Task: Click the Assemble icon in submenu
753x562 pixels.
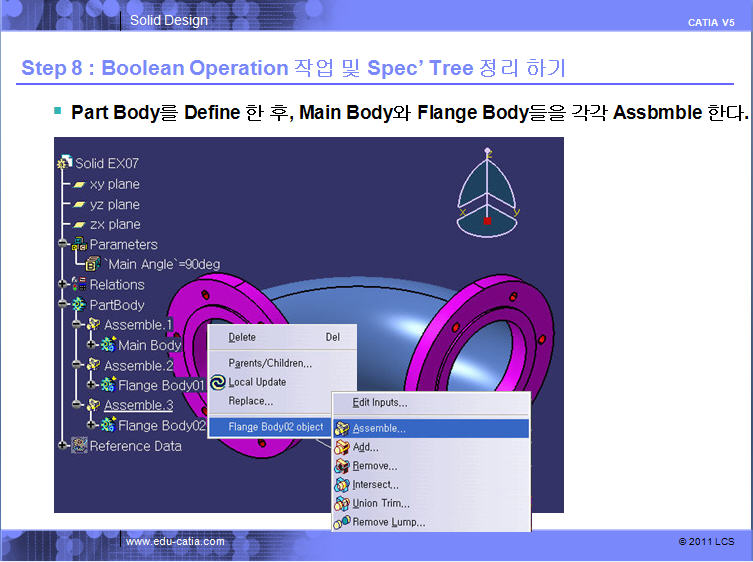Action: click(342, 428)
